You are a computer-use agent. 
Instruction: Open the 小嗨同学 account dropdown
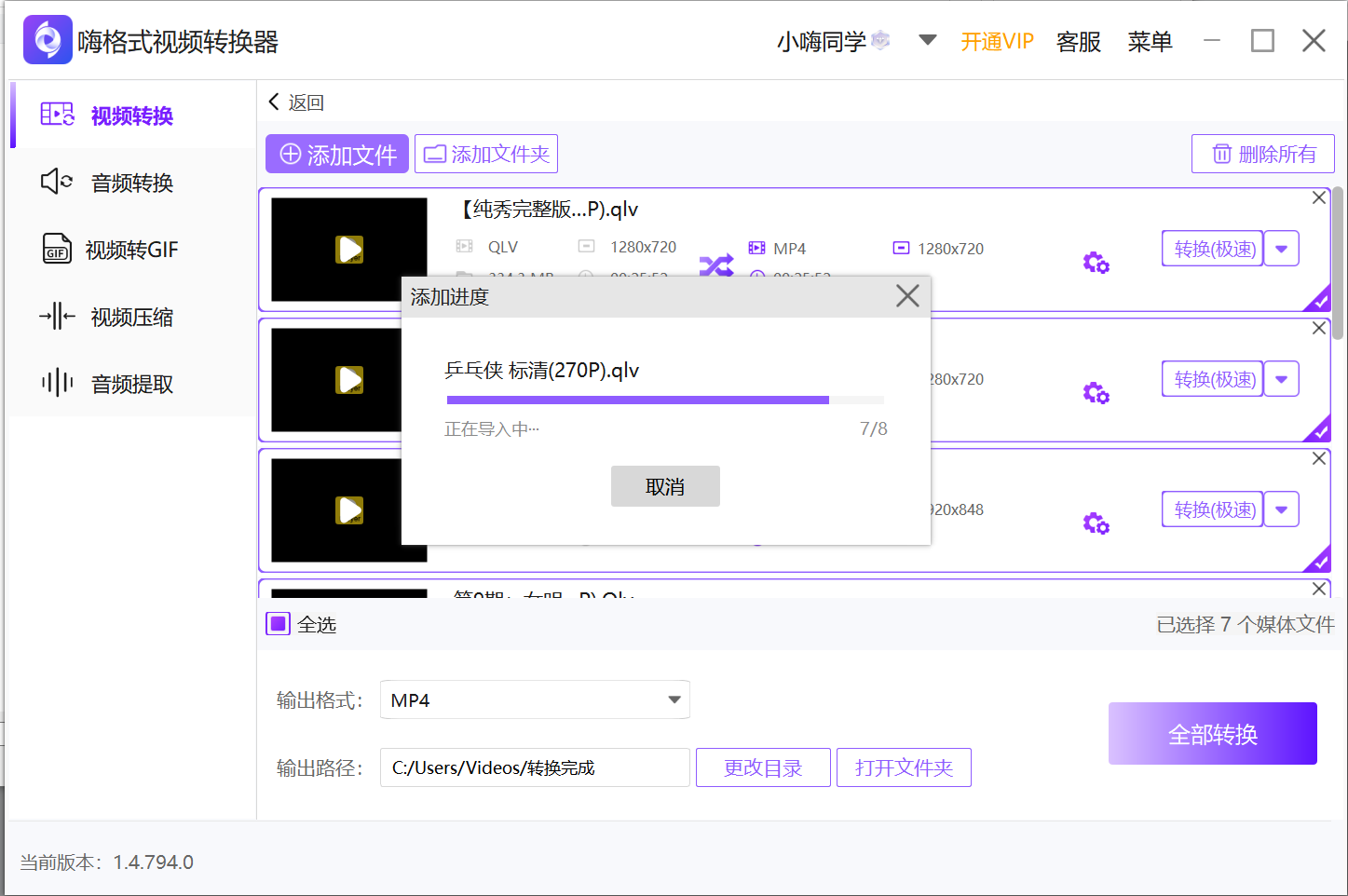pyautogui.click(x=928, y=40)
